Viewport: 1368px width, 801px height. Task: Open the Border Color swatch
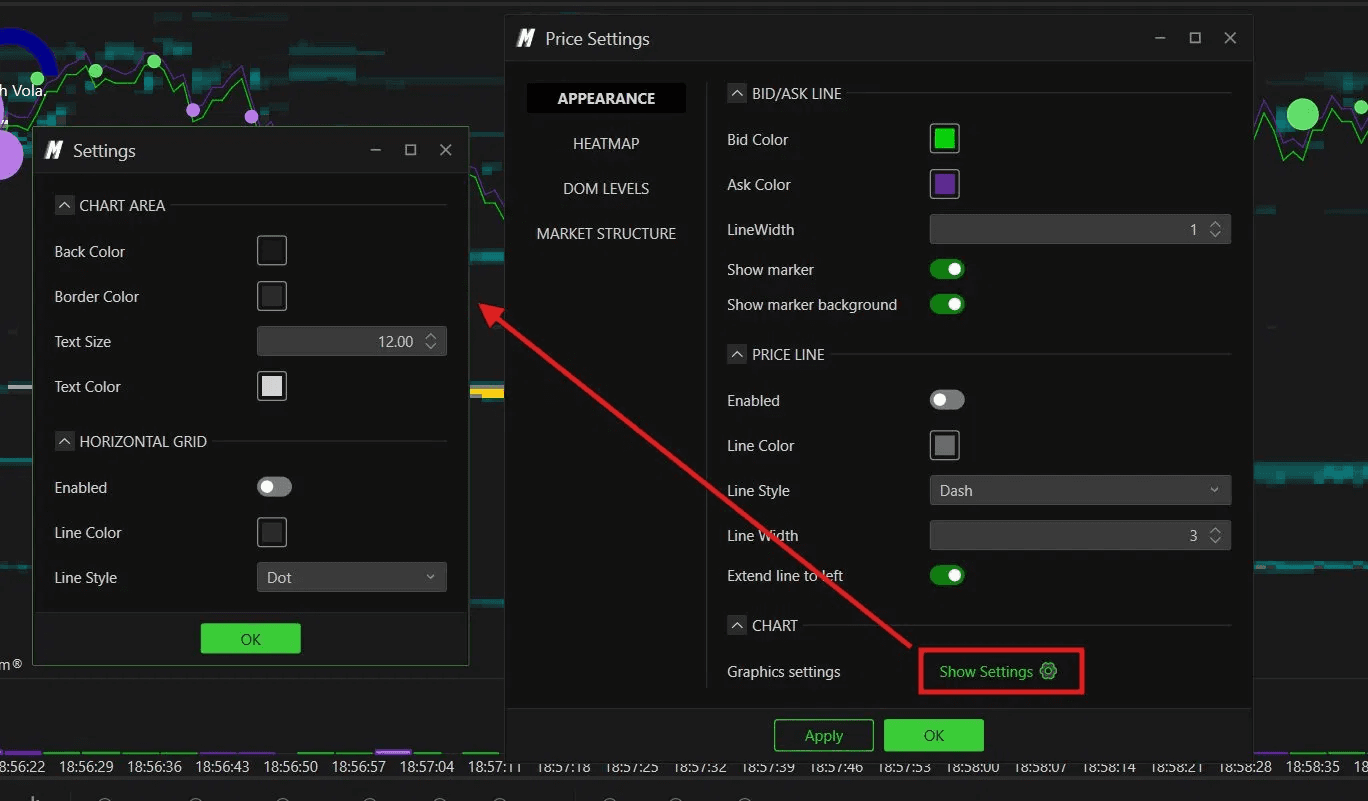click(x=272, y=296)
